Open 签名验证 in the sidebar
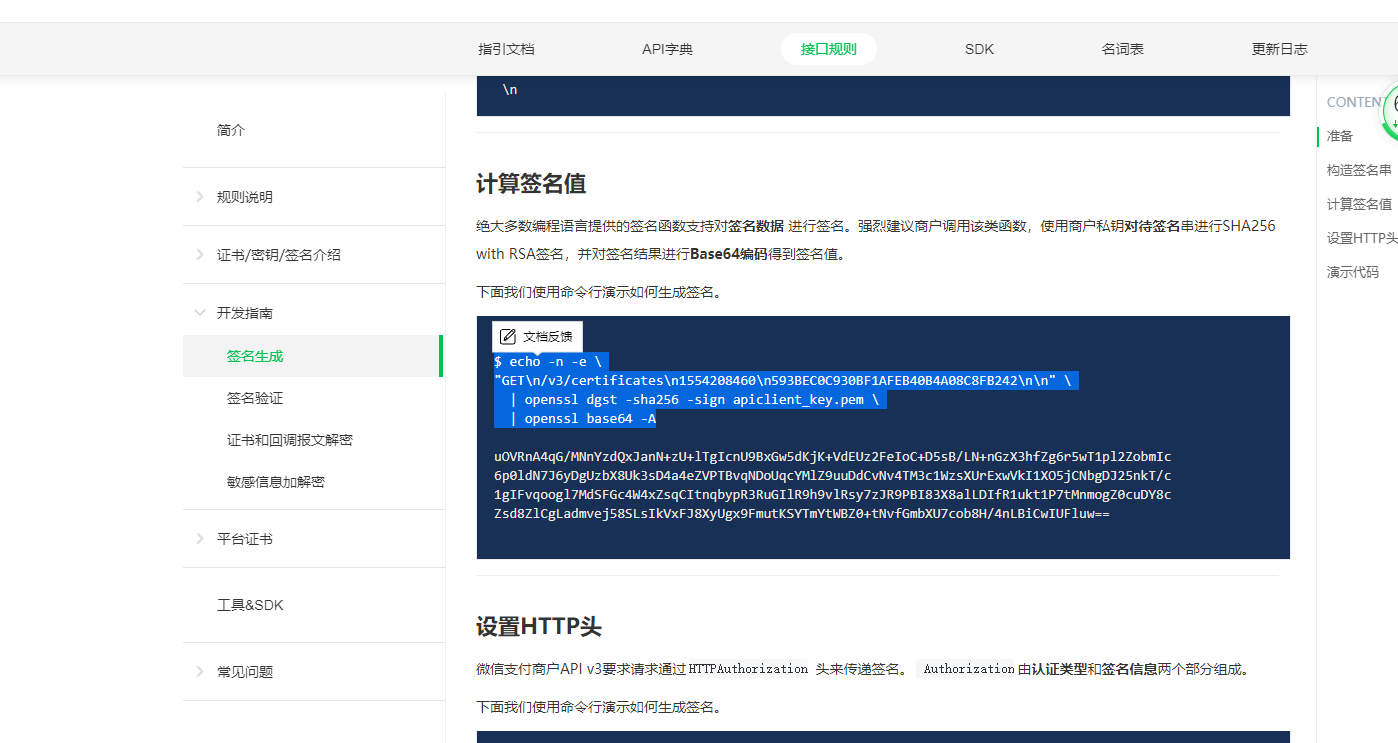The width and height of the screenshot is (1398, 743). tap(255, 398)
